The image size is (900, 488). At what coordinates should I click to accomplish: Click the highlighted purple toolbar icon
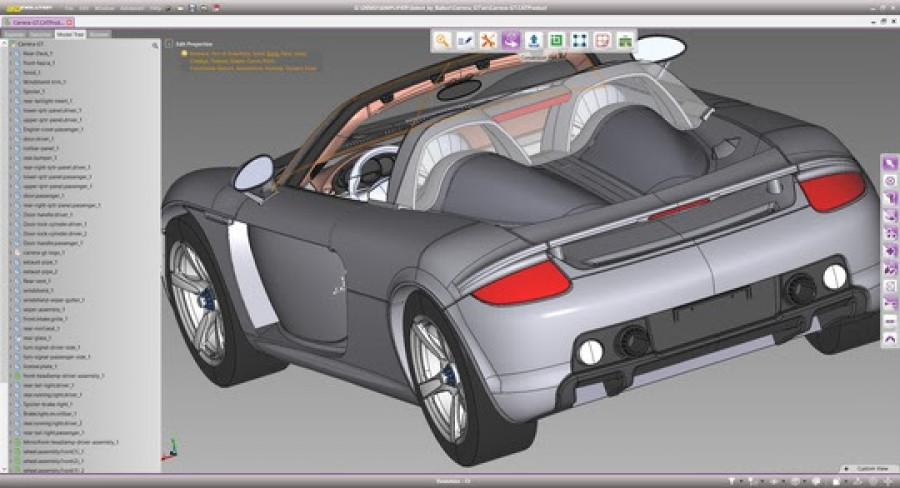click(511, 41)
